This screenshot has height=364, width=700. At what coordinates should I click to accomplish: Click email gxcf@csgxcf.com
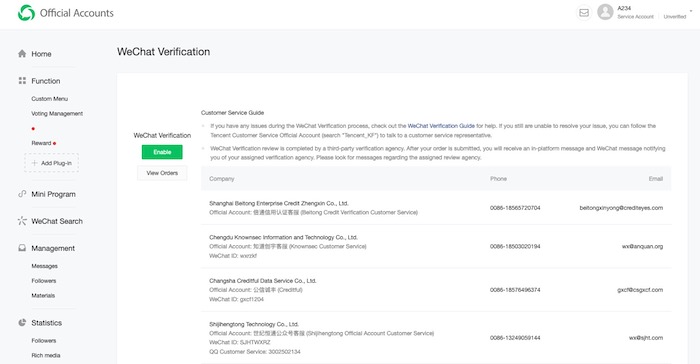tap(640, 290)
